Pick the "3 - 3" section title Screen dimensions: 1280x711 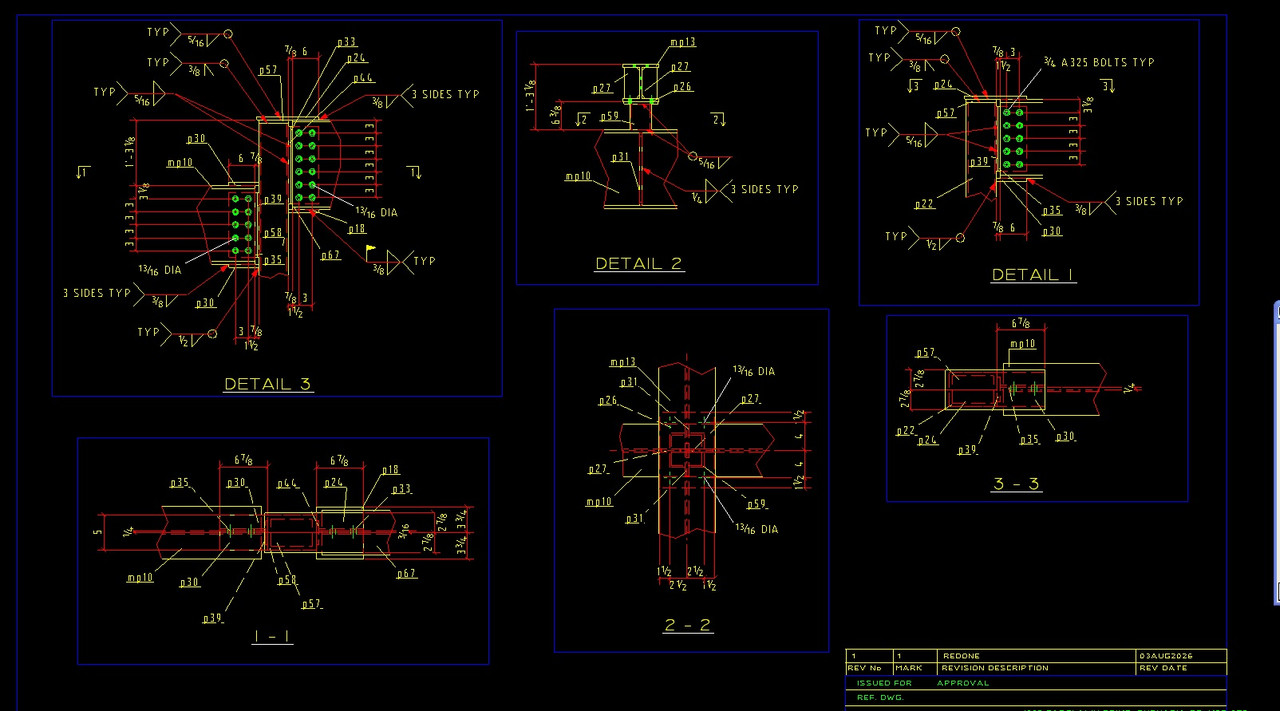(1016, 484)
